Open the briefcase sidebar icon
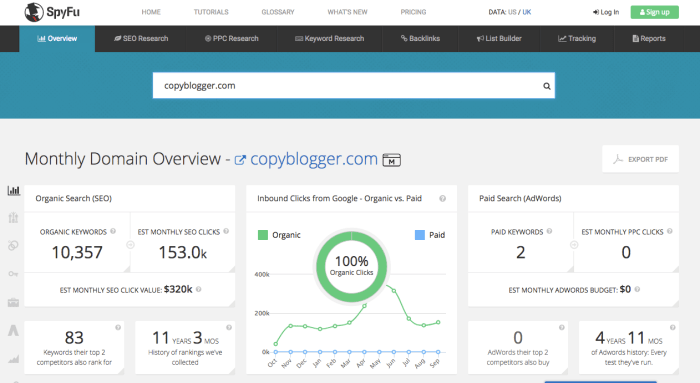The width and height of the screenshot is (700, 383). (x=13, y=302)
